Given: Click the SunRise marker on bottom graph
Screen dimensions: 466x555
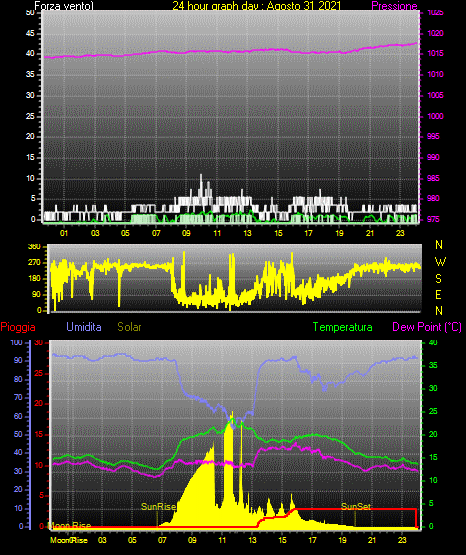Looking at the screenshot, I should coord(158,507).
